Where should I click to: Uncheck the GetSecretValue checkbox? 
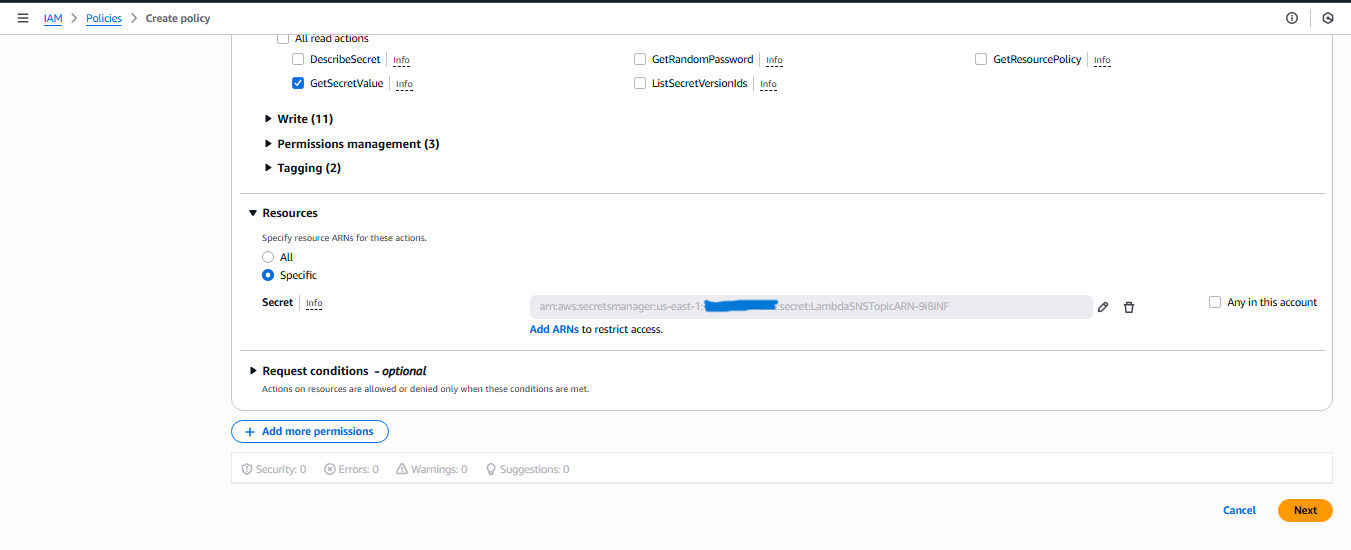[298, 83]
